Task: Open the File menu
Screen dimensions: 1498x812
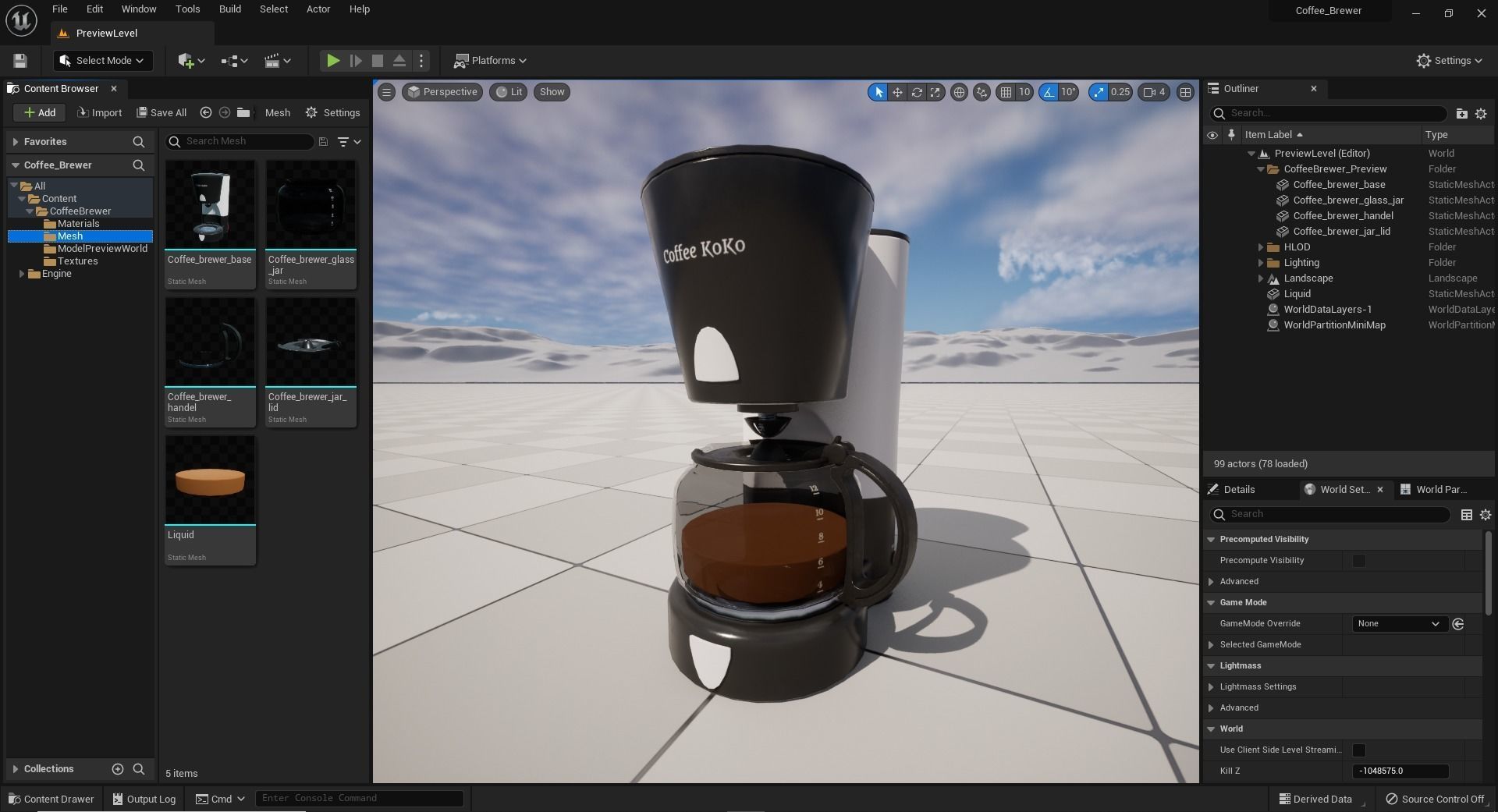Action: pyautogui.click(x=59, y=9)
